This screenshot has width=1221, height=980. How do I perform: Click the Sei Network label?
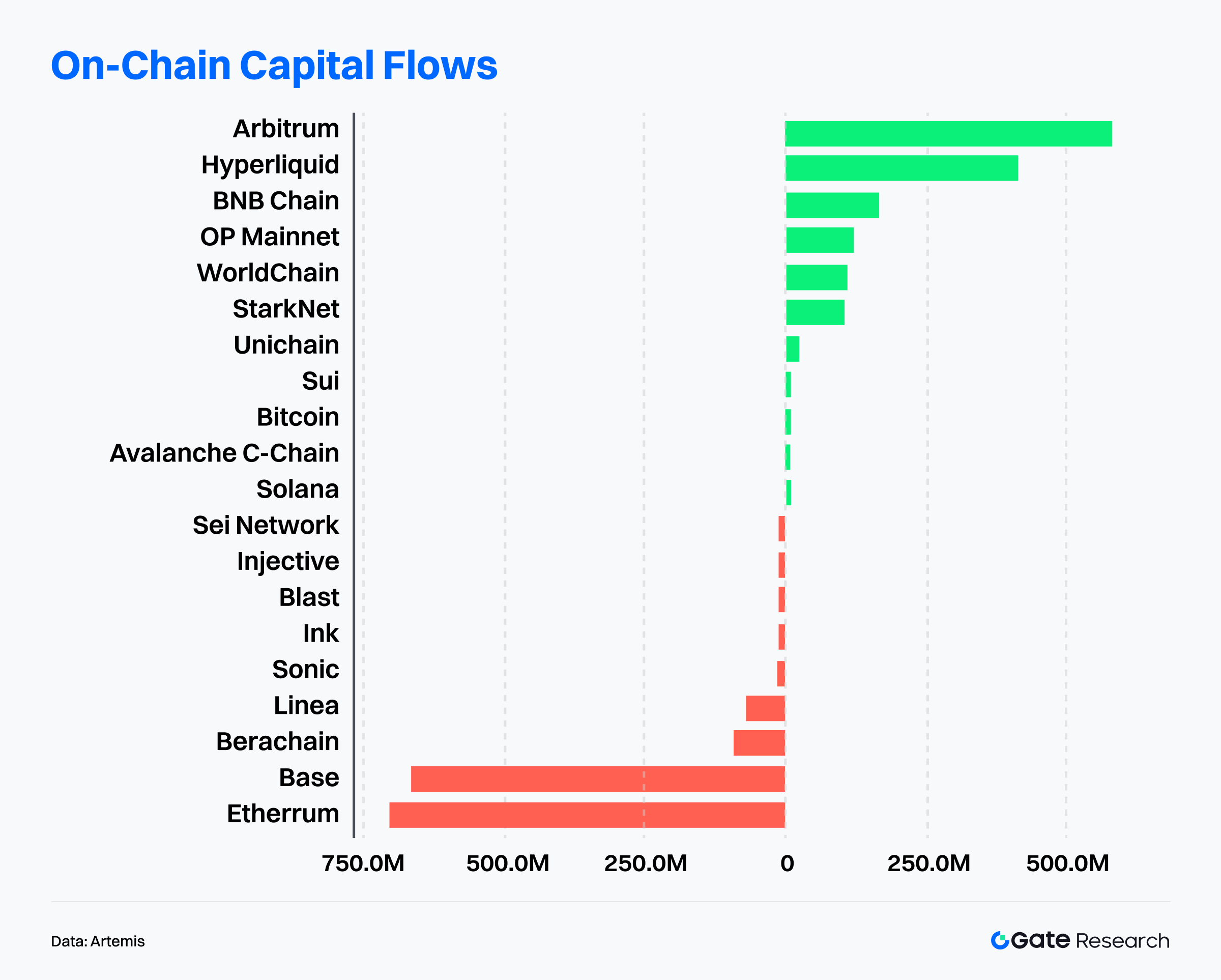(x=266, y=525)
